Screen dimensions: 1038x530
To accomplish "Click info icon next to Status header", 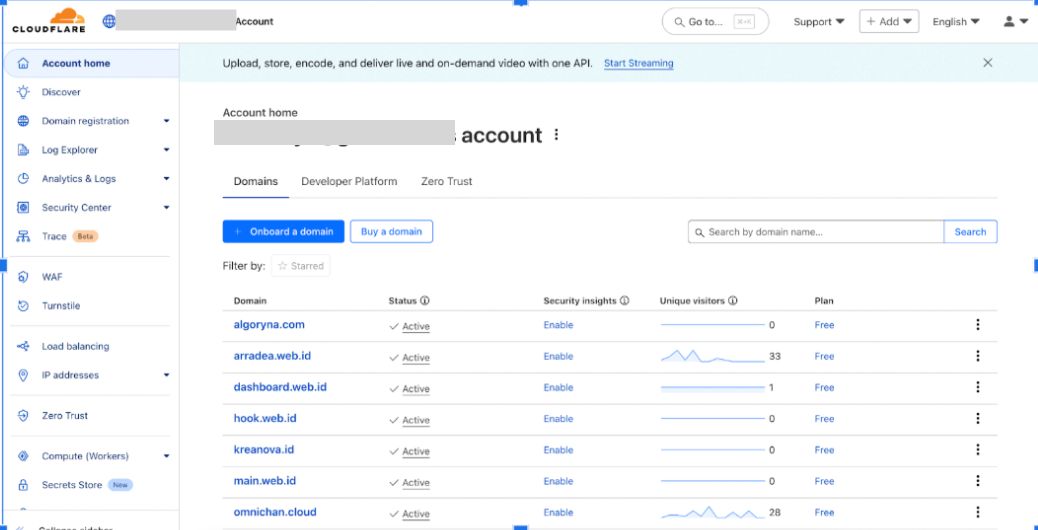I will [x=425, y=301].
